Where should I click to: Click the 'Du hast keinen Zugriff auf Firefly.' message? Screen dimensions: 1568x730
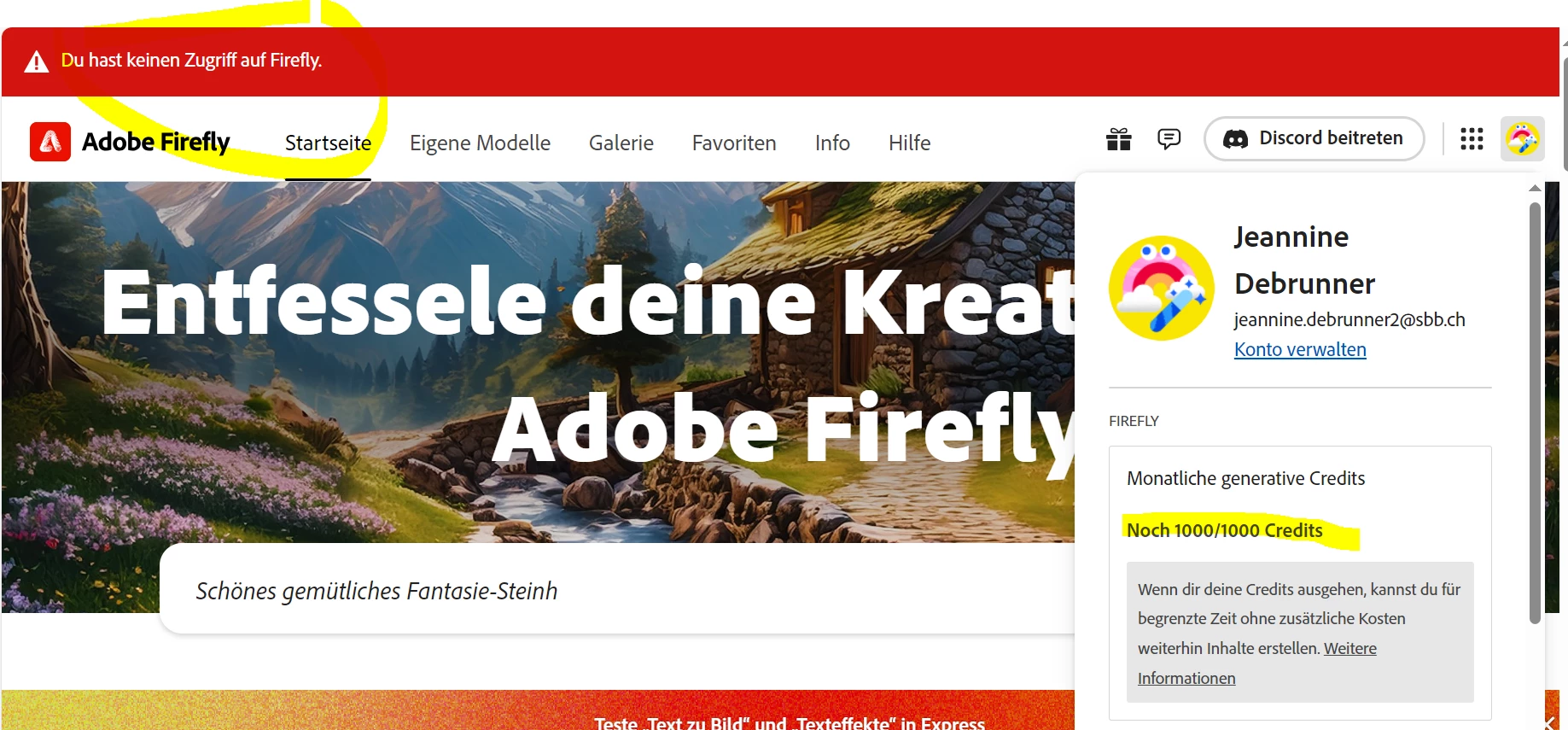[191, 61]
